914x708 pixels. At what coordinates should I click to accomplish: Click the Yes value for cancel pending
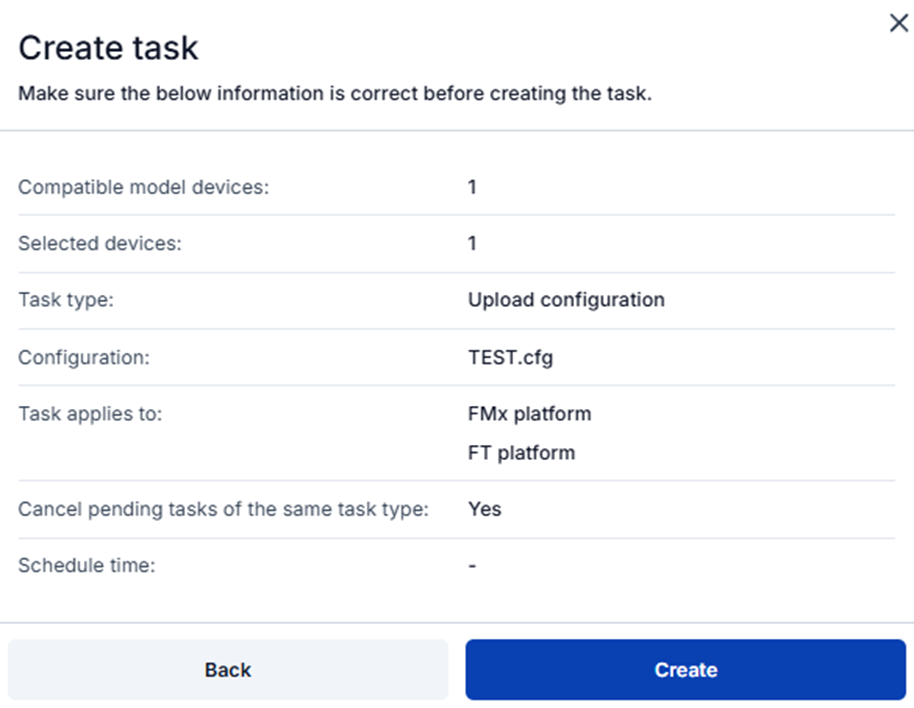tap(484, 509)
